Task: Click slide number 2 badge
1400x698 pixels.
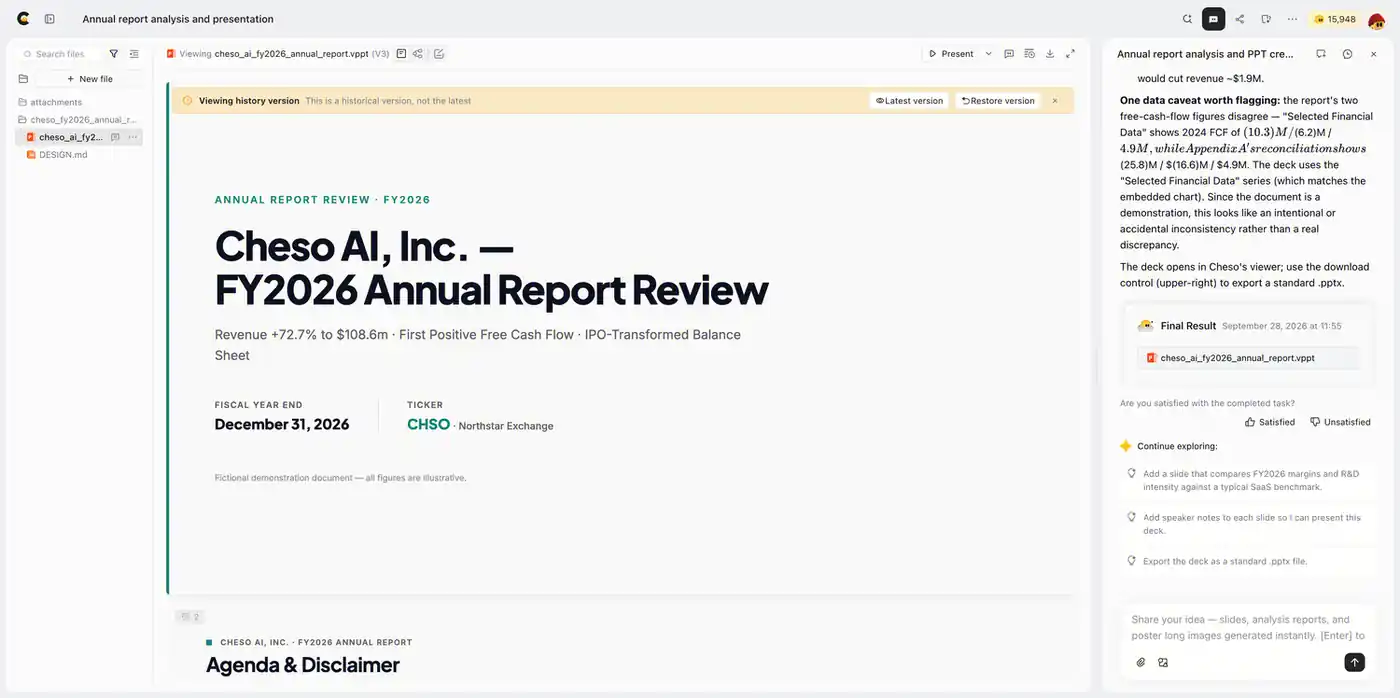Action: click(190, 617)
